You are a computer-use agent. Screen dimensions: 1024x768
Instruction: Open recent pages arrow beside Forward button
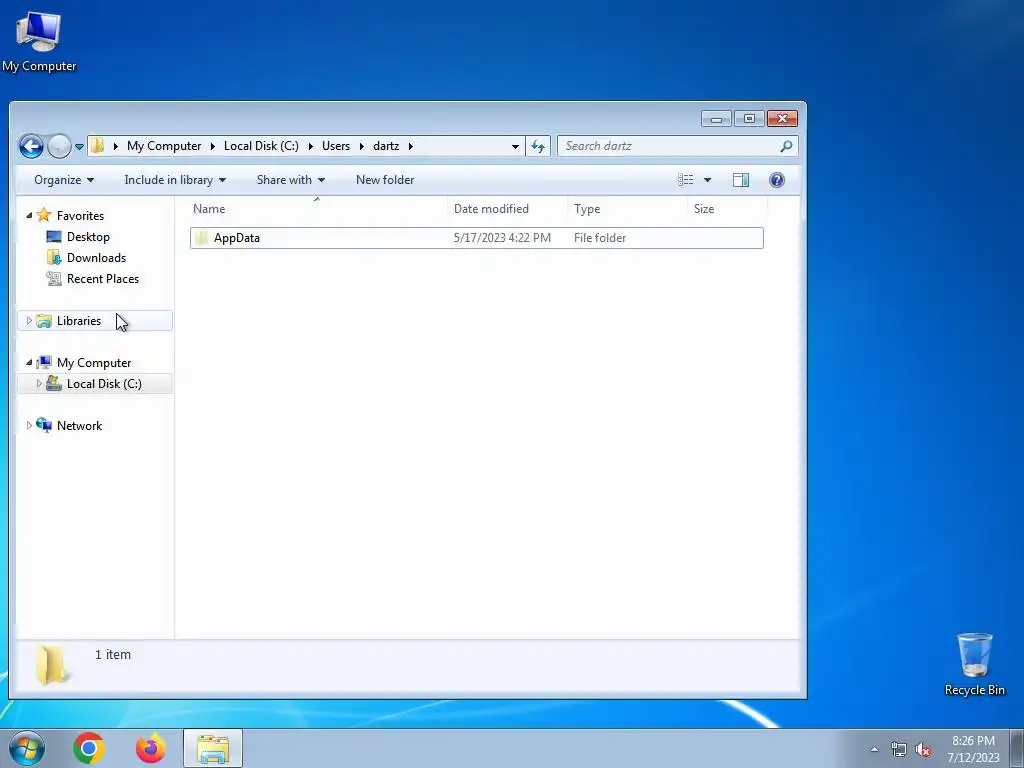pos(79,147)
